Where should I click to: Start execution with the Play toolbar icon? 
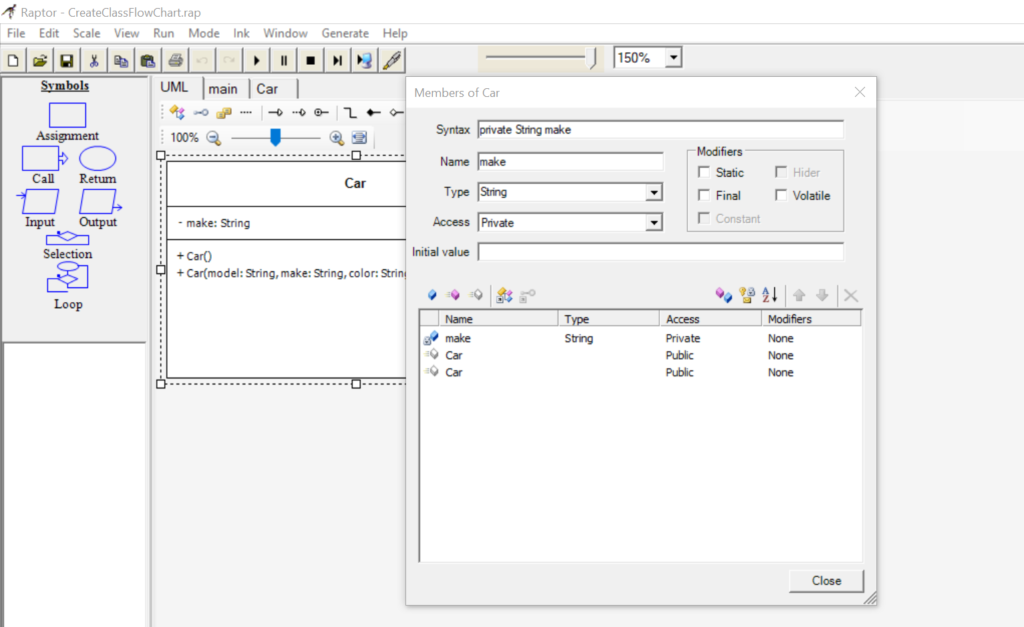coord(256,60)
